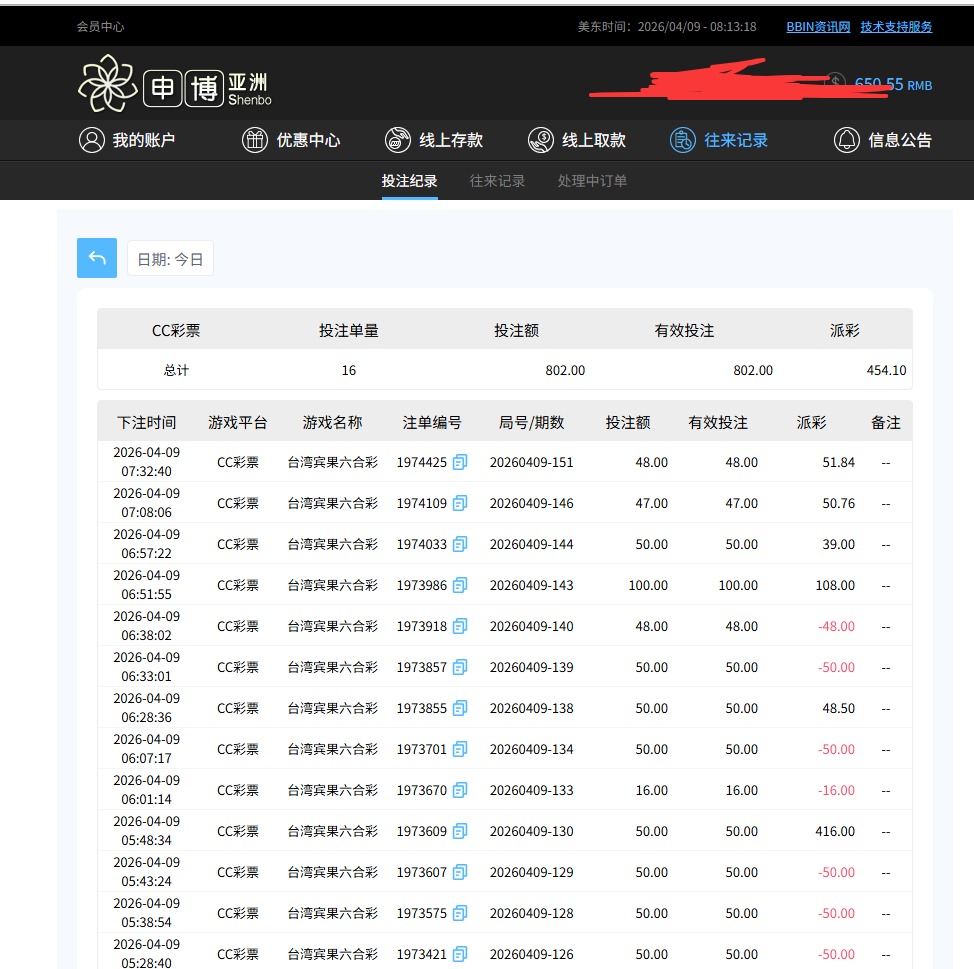Copy bet order number 1973986
Image resolution: width=974 pixels, height=969 pixels.
pyautogui.click(x=460, y=585)
